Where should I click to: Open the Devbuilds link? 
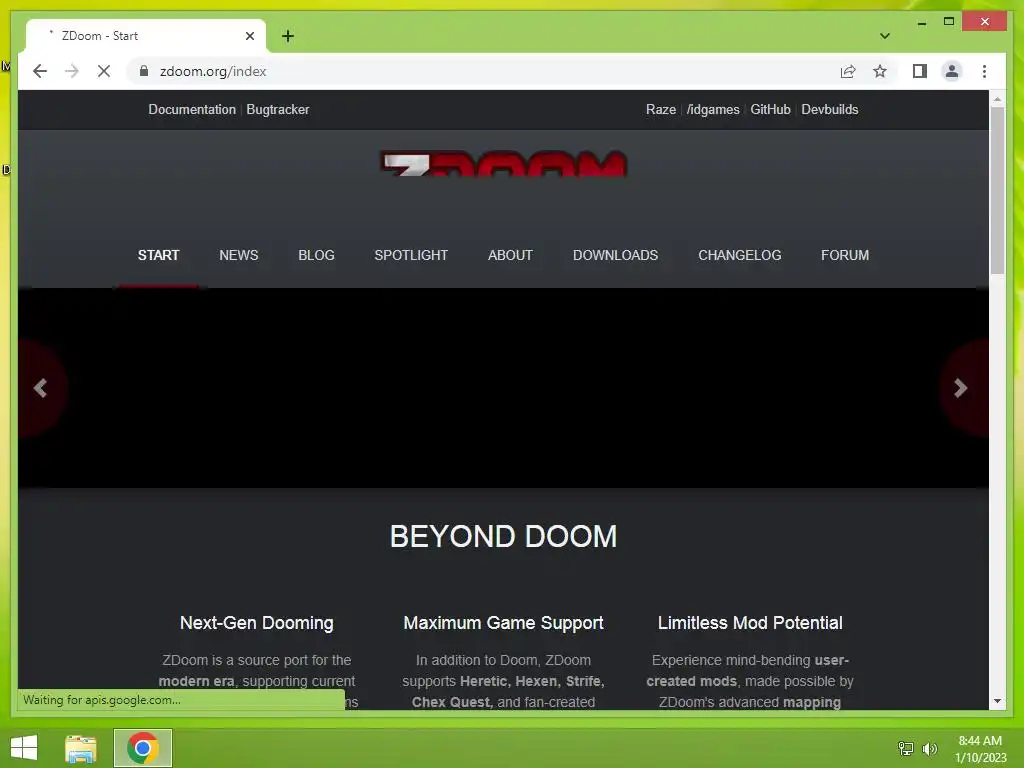(829, 110)
